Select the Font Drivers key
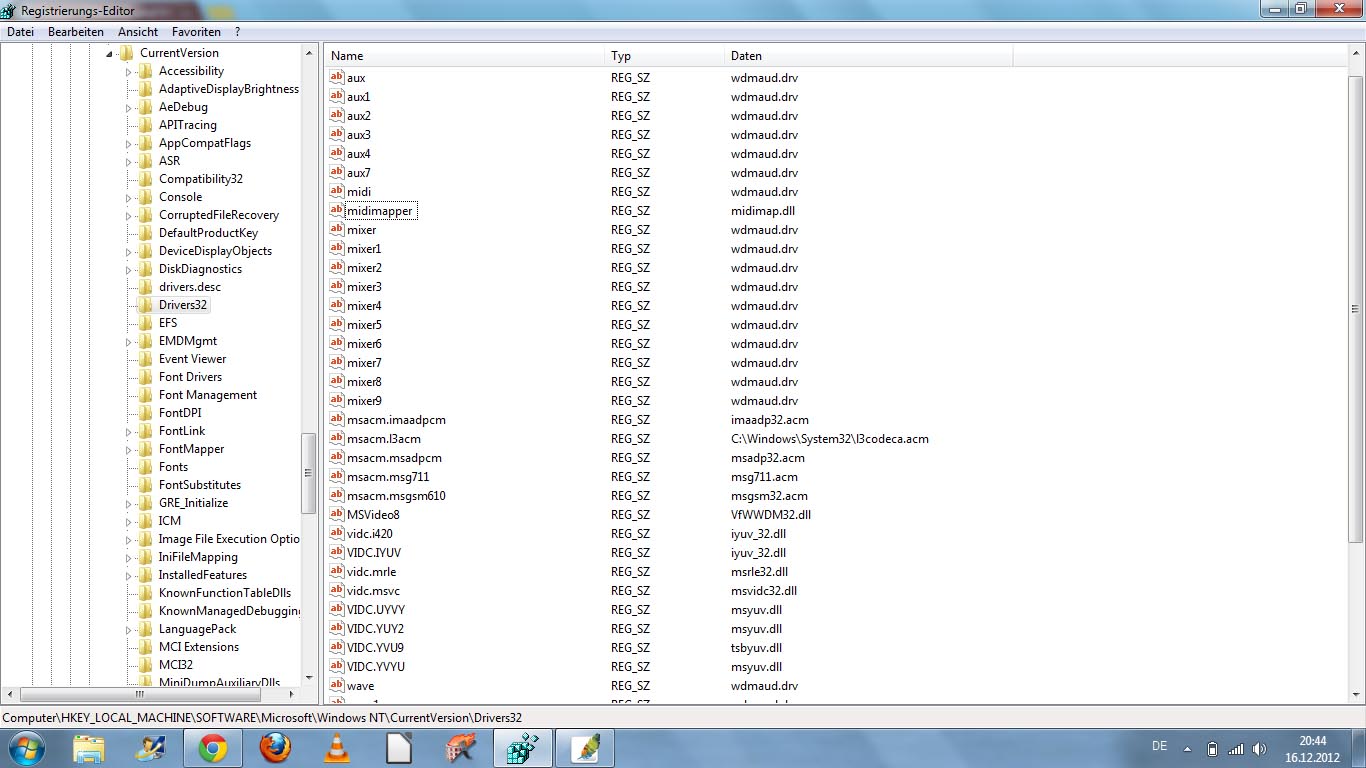The width and height of the screenshot is (1366, 768). pyautogui.click(x=190, y=377)
